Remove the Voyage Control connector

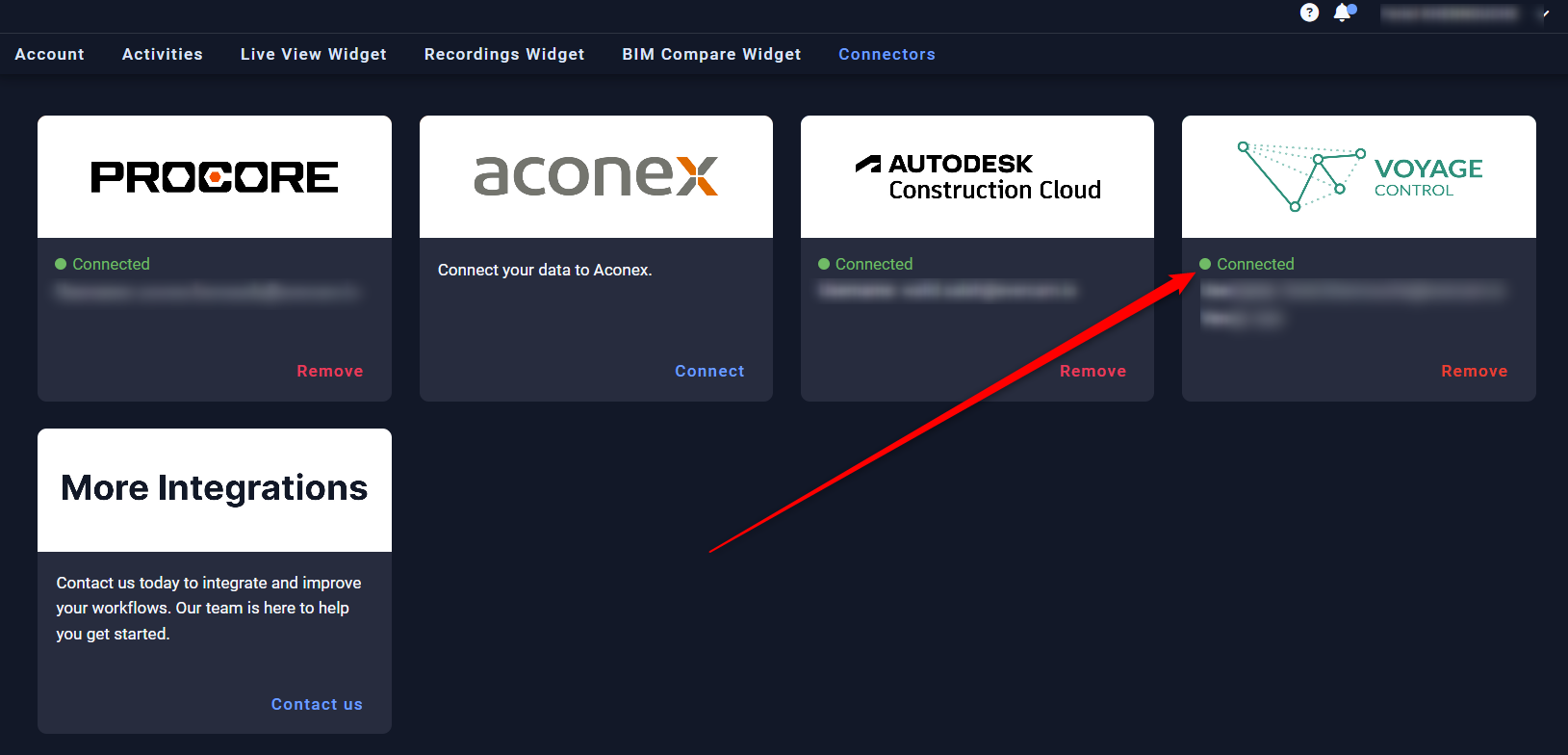point(1474,371)
